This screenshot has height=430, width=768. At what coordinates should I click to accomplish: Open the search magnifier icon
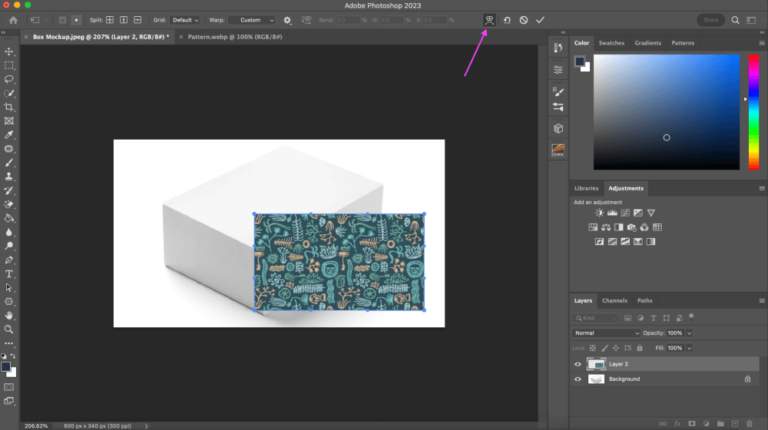(735, 20)
